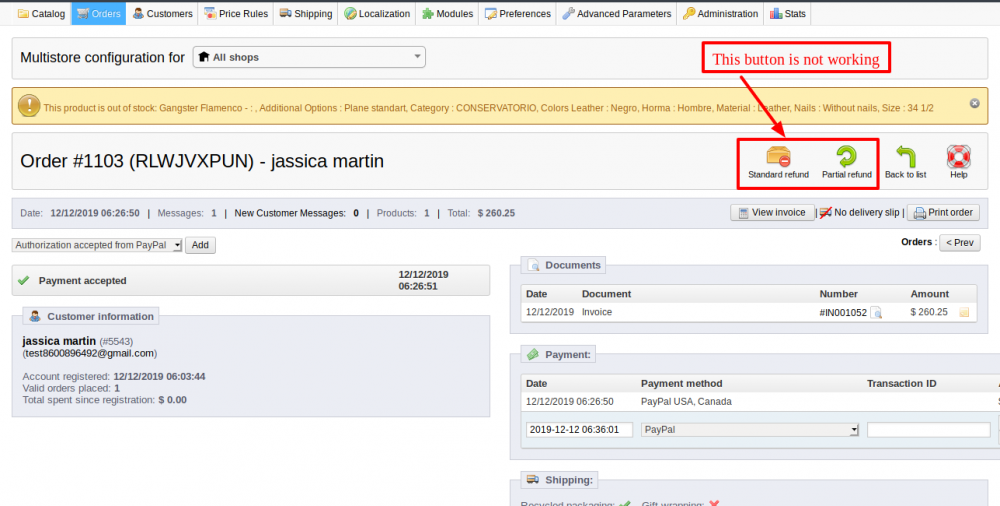
Task: Open the Catalog menu tab
Action: coord(41,13)
